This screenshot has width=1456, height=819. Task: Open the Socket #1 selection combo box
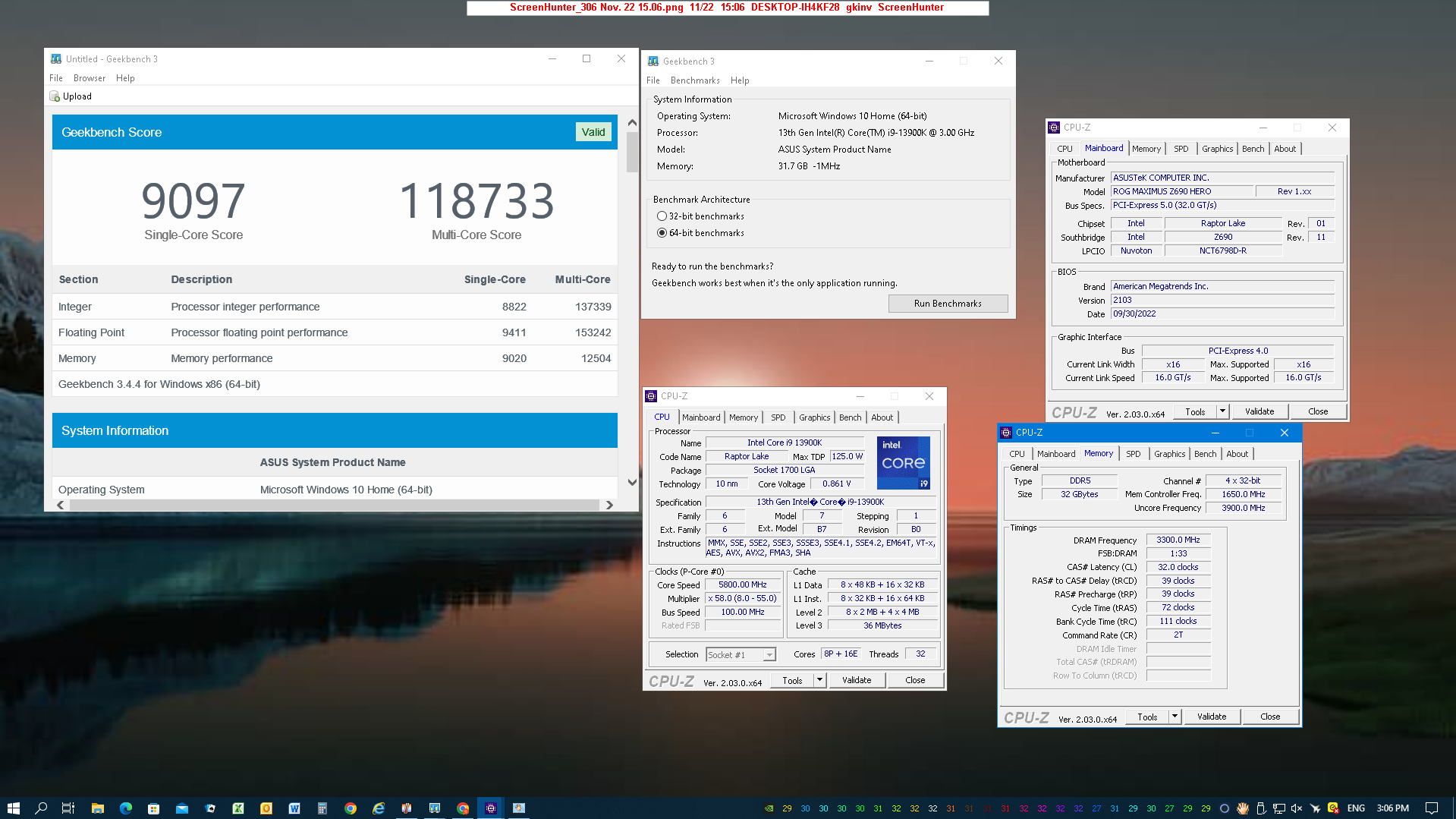click(x=741, y=654)
